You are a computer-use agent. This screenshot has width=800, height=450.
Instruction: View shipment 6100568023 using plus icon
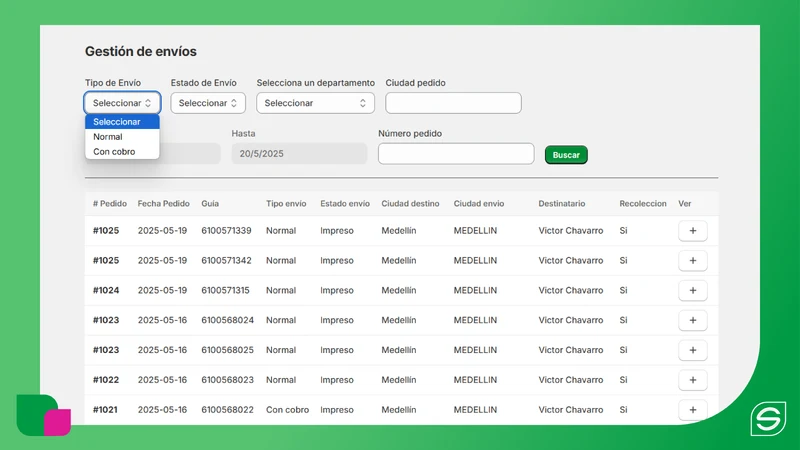(x=692, y=380)
